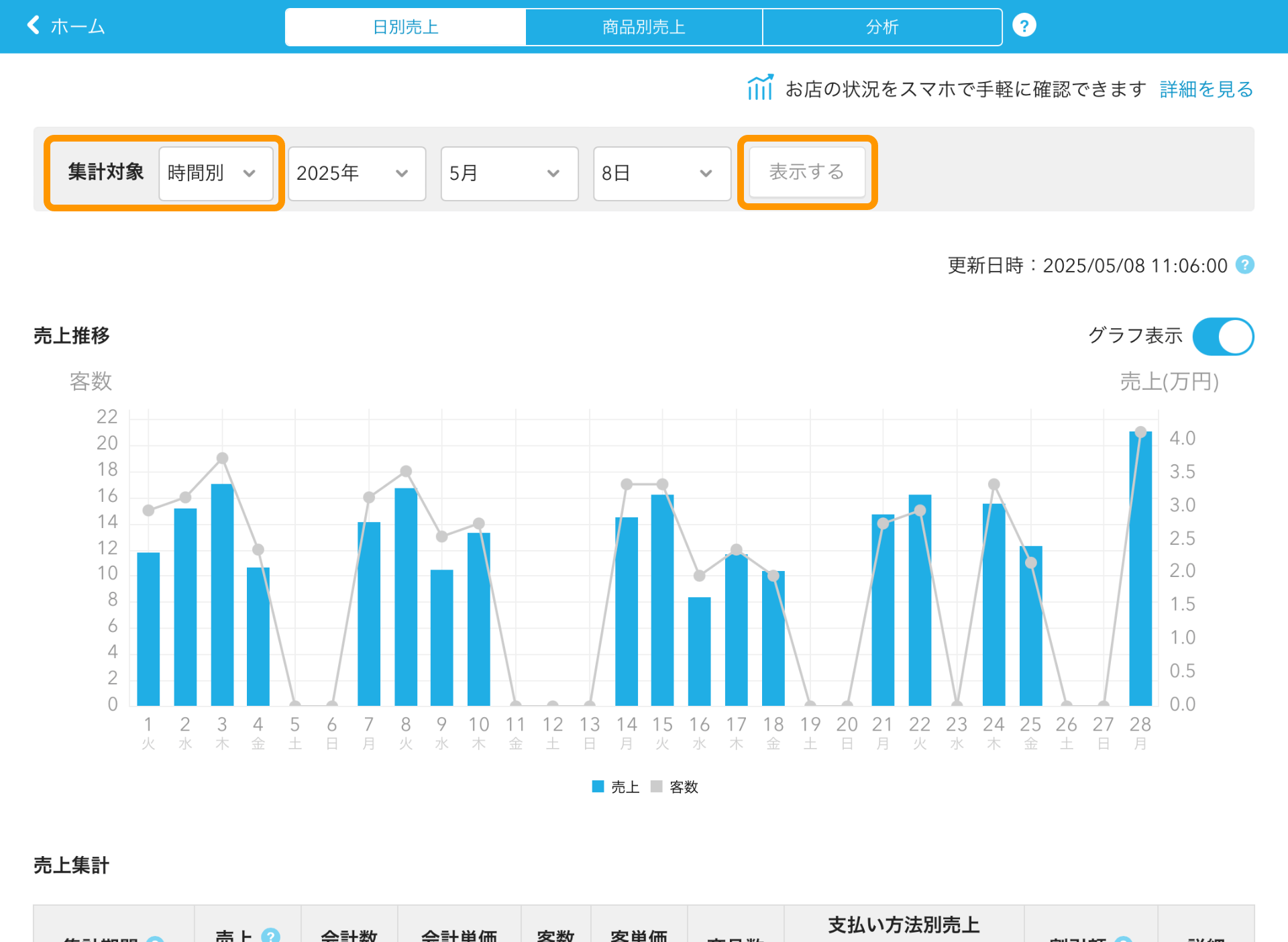Click the back chevron next to ホーム
Screen dimensions: 1288x942
[33, 25]
